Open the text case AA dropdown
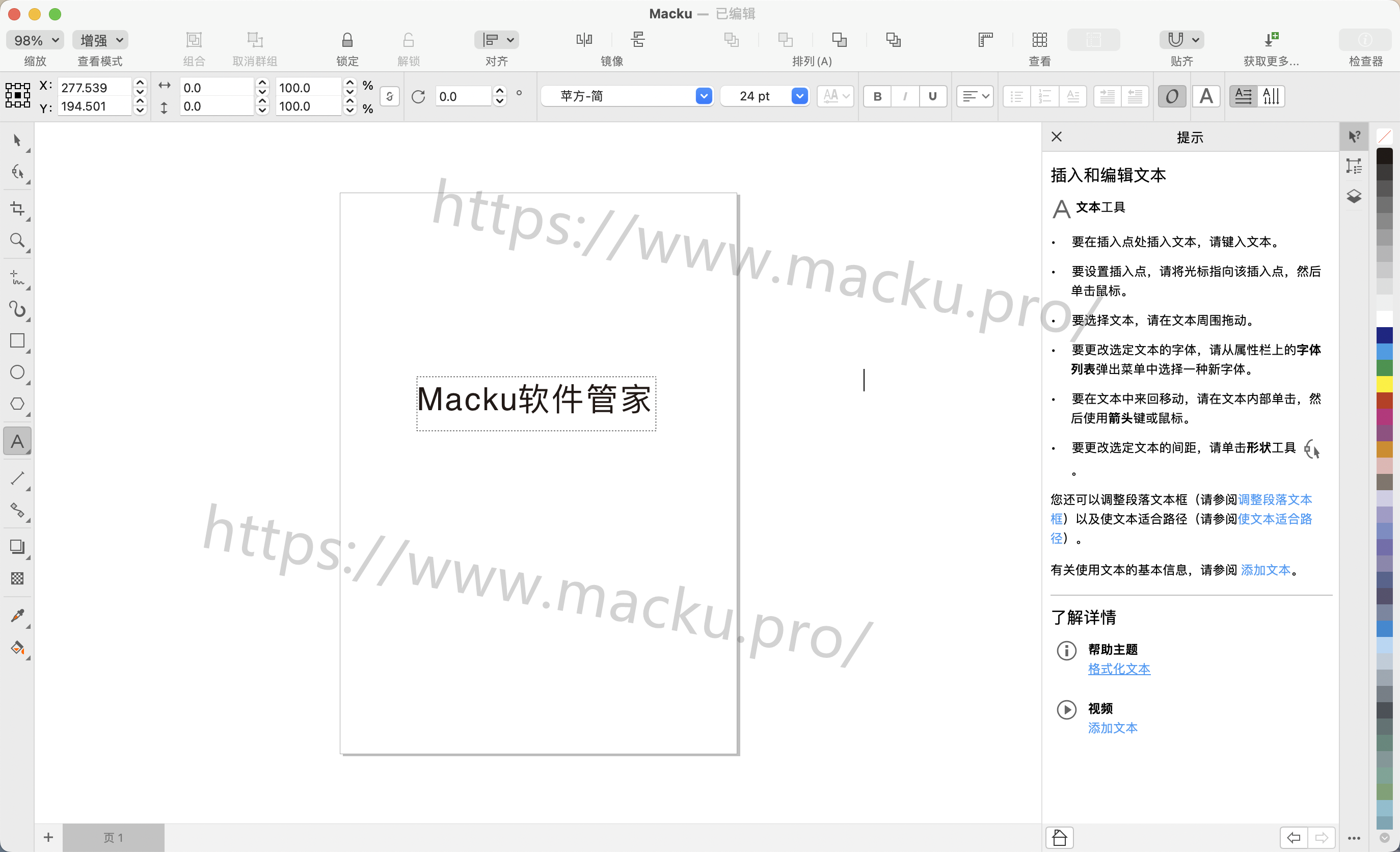Image resolution: width=1400 pixels, height=852 pixels. 836,96
